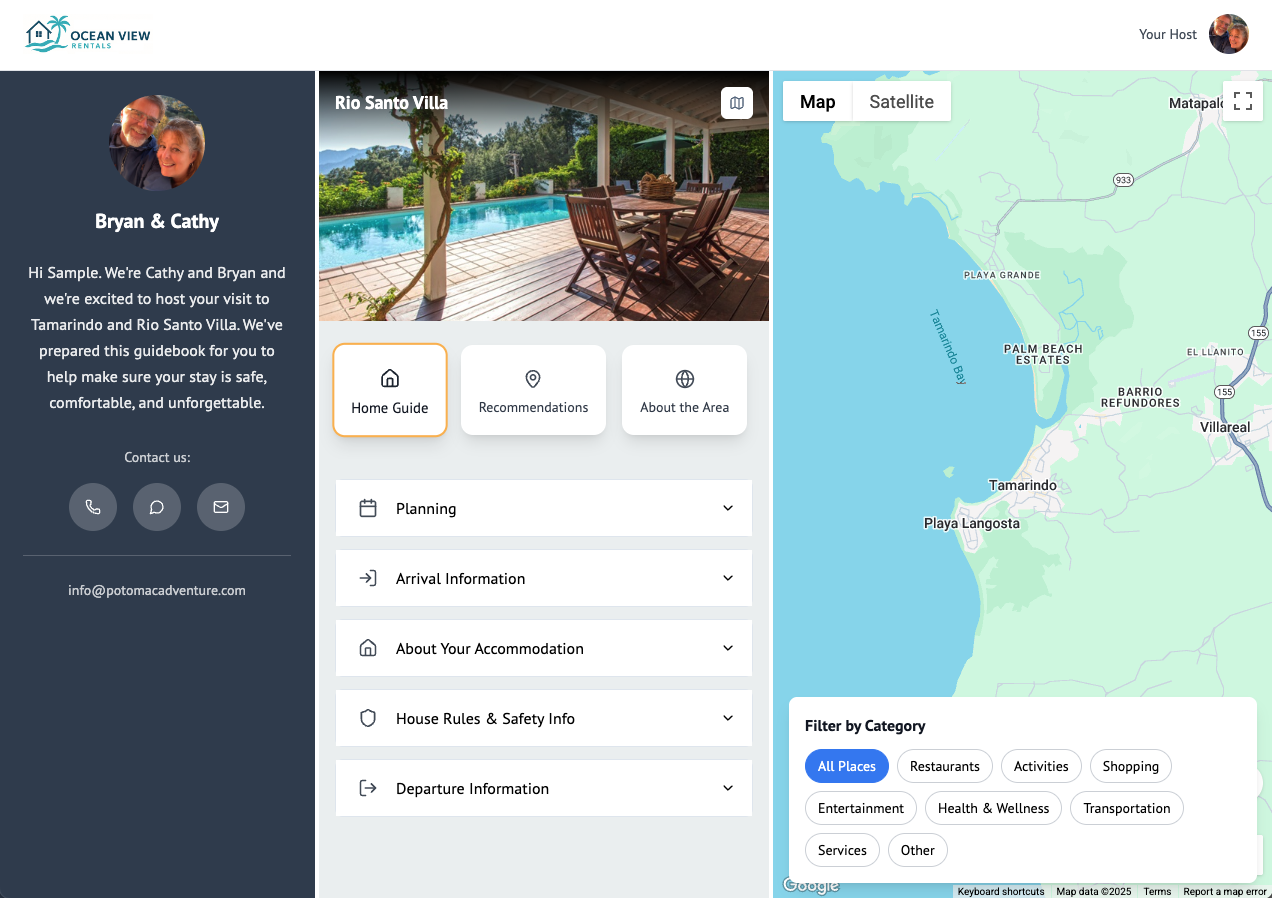Open map Keyboard shortcuts

click(1001, 891)
